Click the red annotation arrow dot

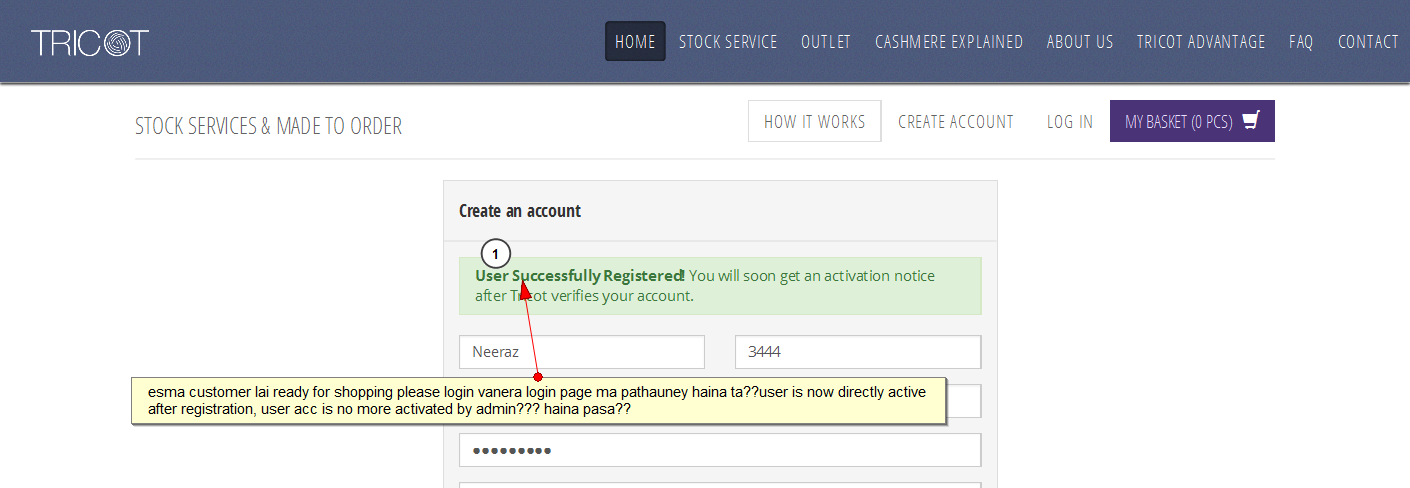538,377
